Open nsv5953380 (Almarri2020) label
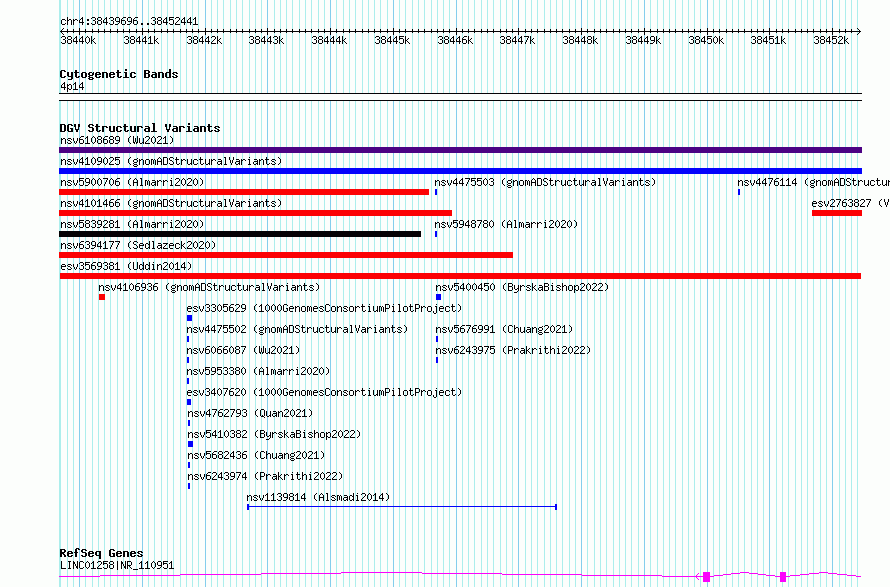The width and height of the screenshot is (890, 587). 258,371
